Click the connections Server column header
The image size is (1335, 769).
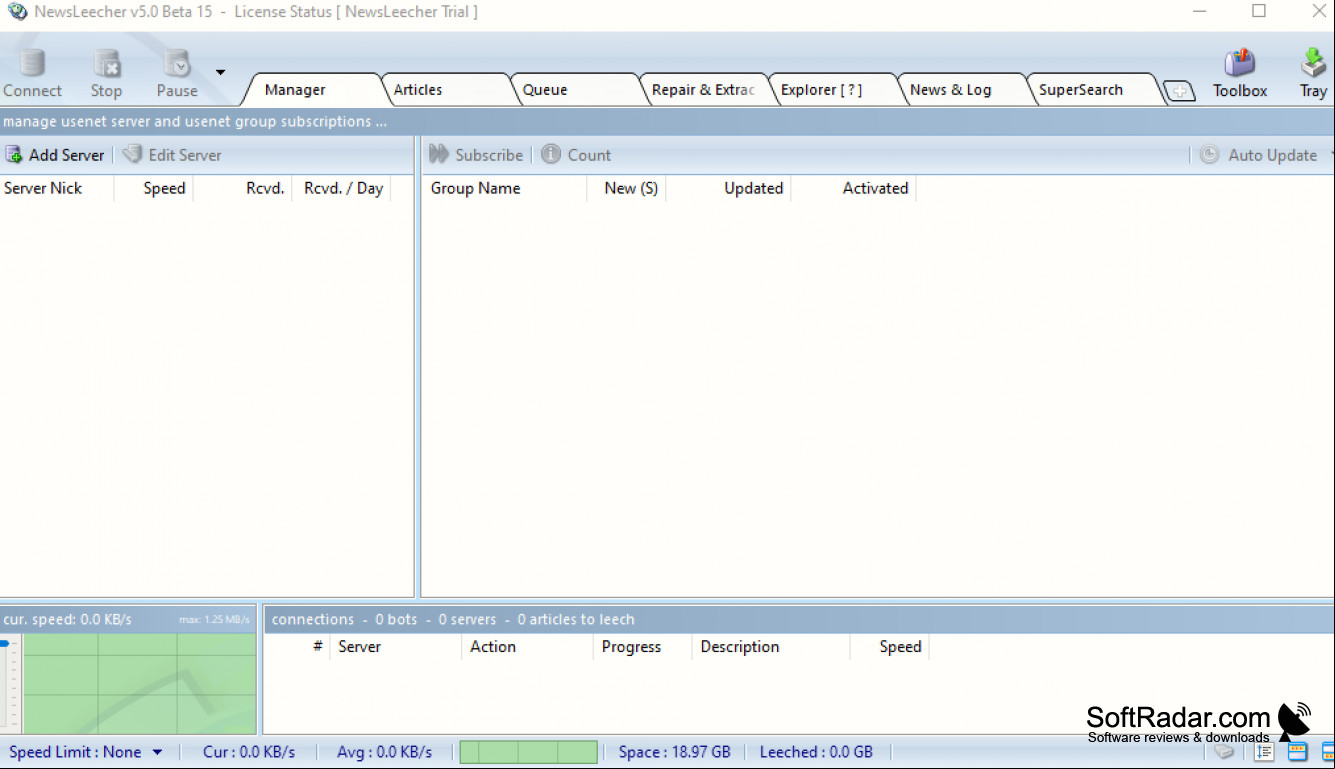(x=396, y=647)
